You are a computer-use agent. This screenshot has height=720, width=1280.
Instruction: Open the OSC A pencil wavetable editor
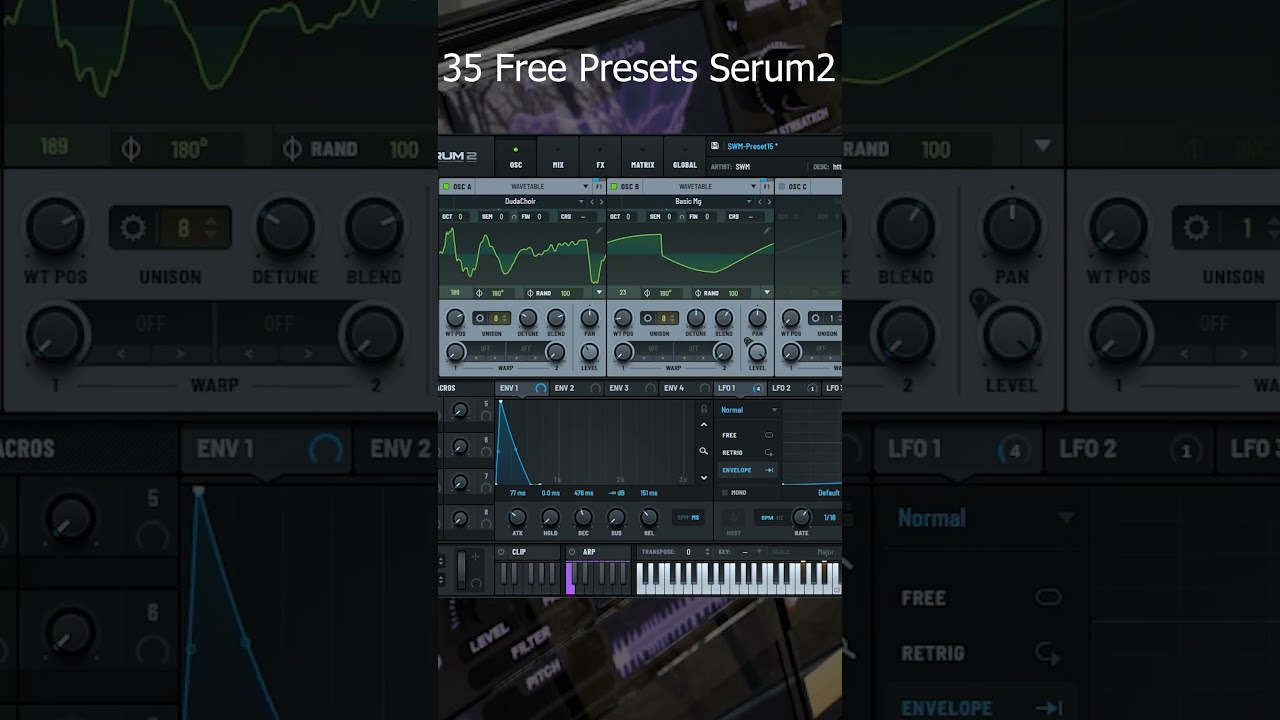click(600, 230)
